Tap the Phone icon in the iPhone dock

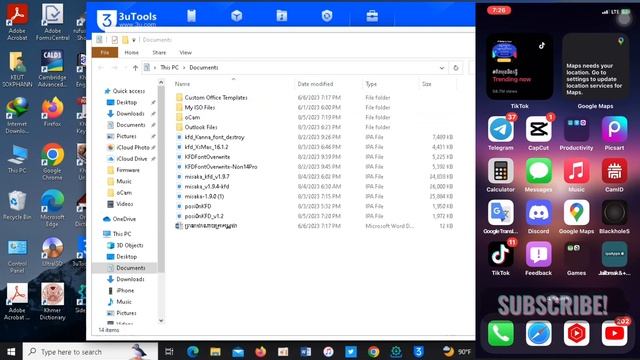[500, 333]
